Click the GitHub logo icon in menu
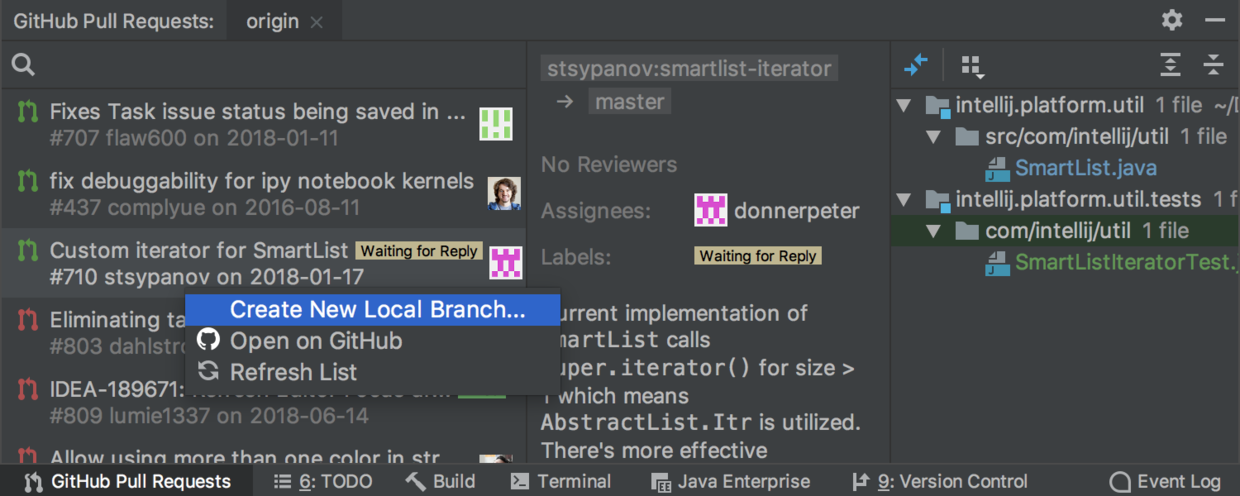The height and width of the screenshot is (496, 1240). [208, 340]
